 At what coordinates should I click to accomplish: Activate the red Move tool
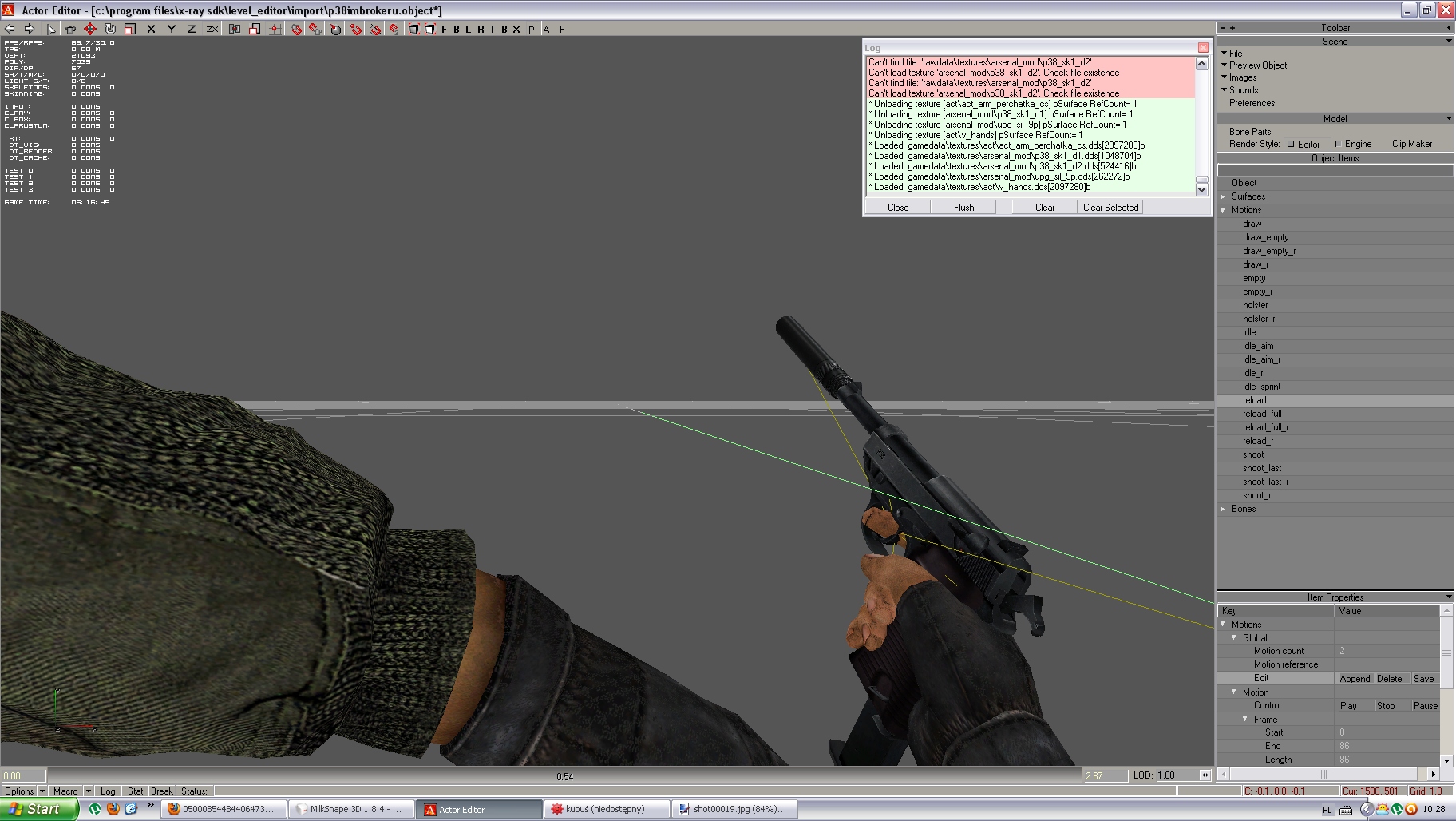tap(90, 29)
